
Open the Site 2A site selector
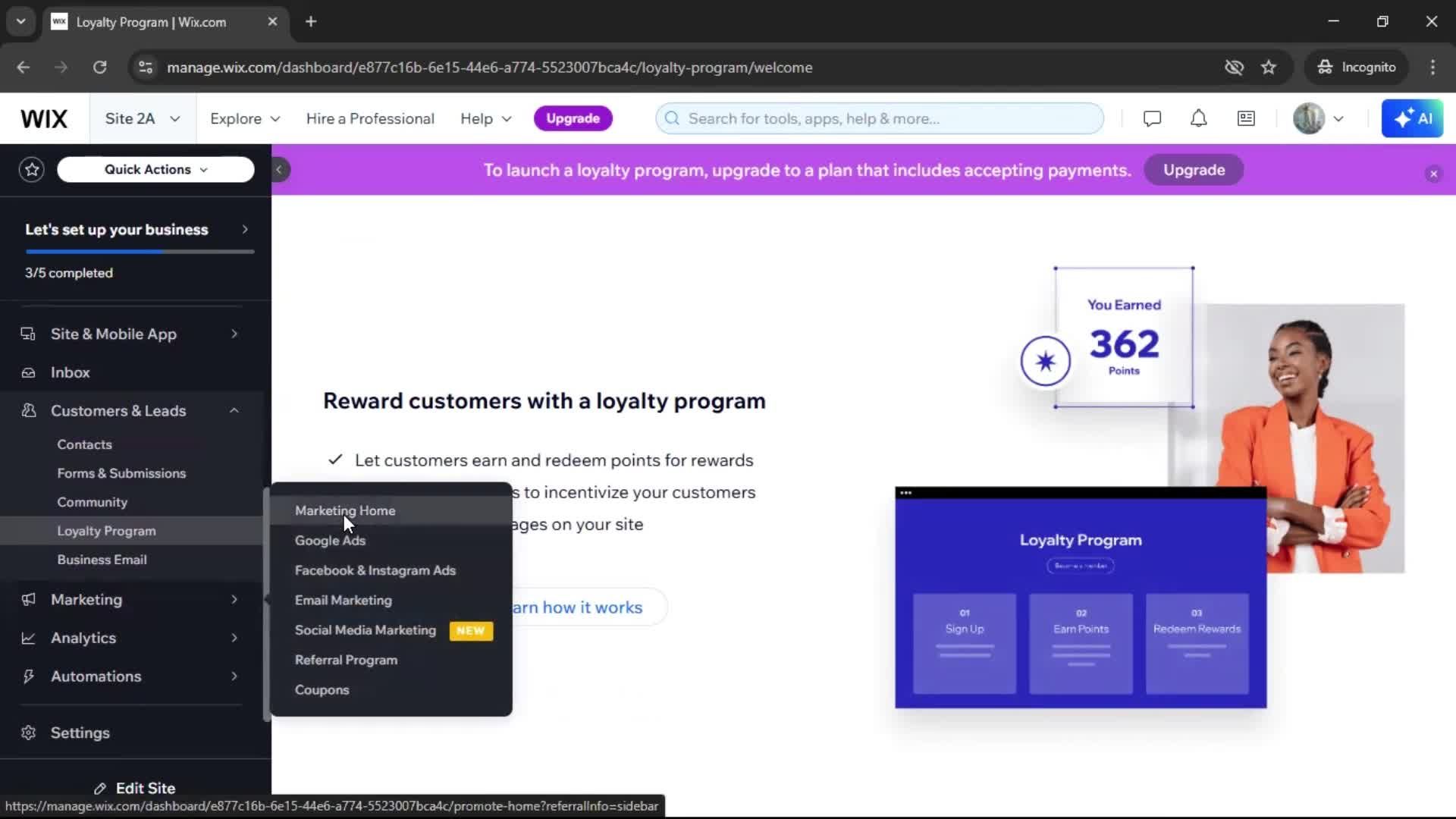[143, 119]
